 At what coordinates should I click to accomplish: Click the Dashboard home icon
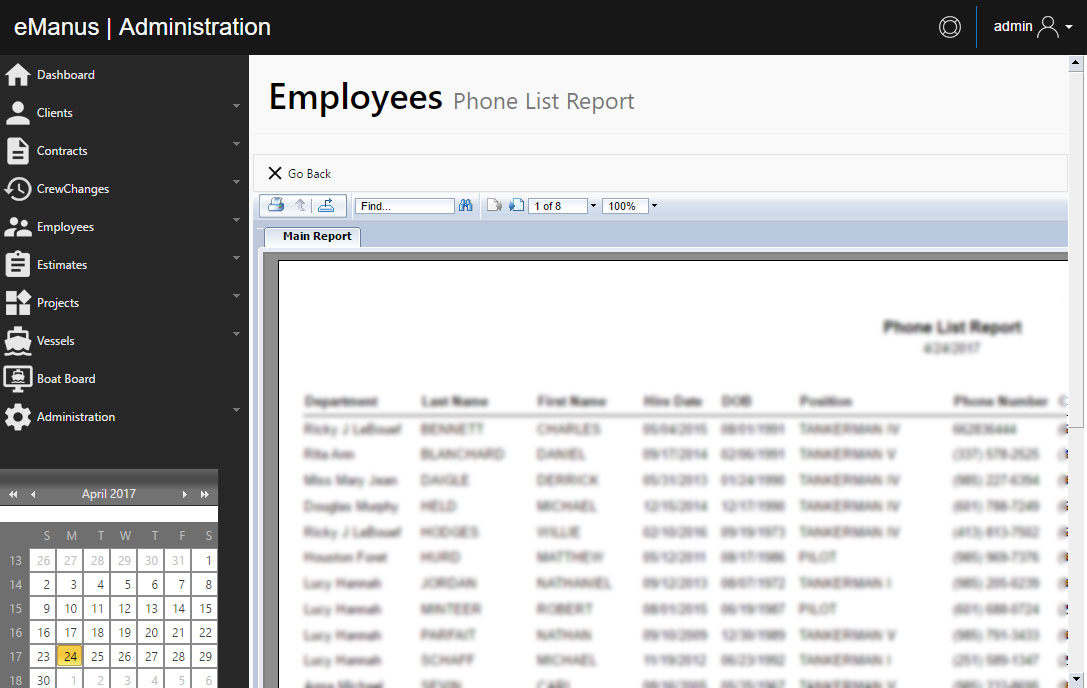(18, 75)
